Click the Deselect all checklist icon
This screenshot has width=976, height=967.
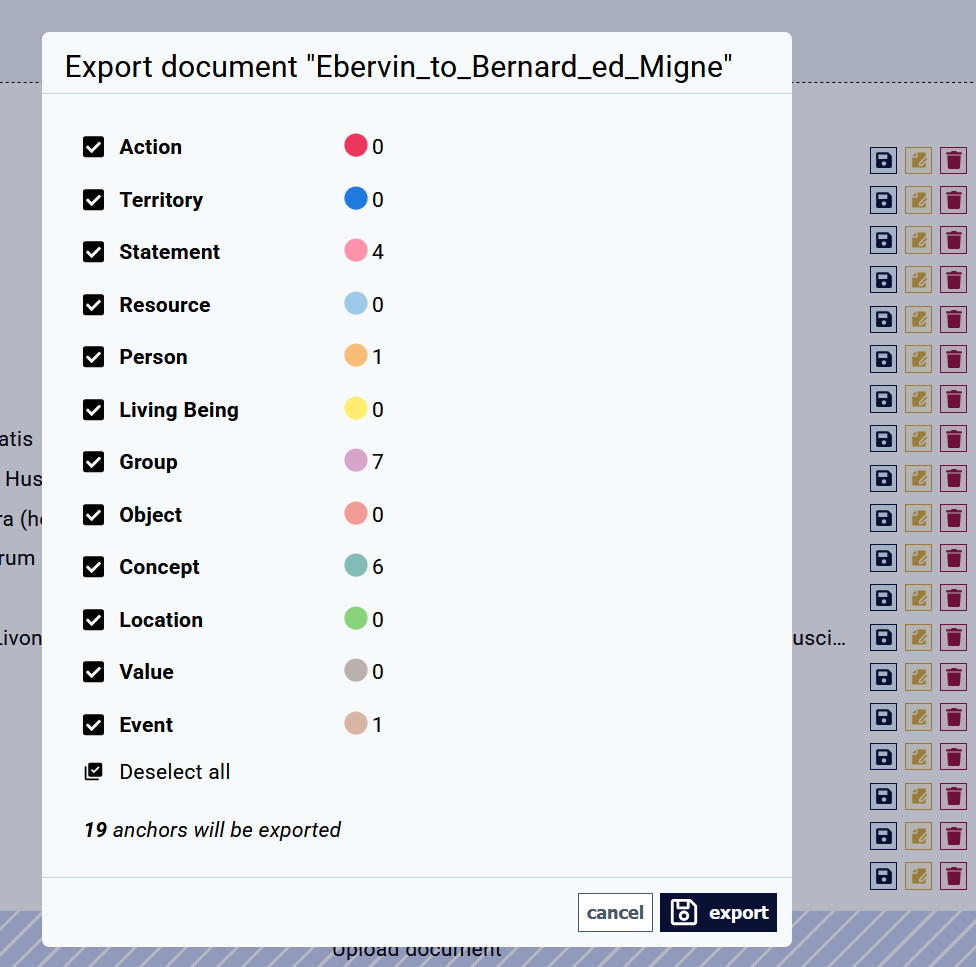[93, 772]
